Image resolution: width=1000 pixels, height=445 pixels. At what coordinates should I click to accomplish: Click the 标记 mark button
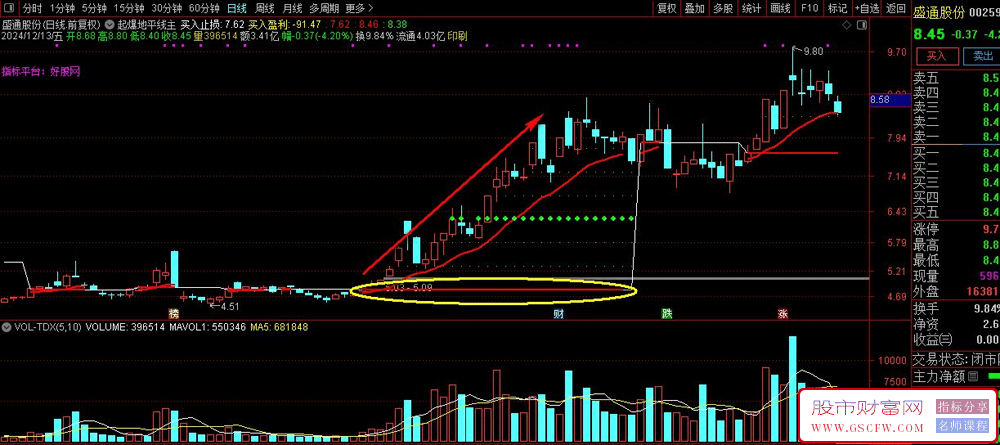pos(837,8)
